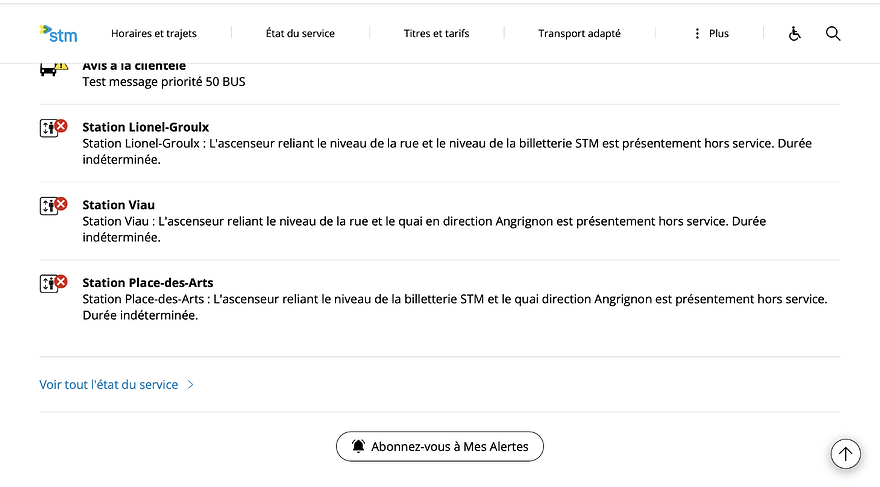Click the back-to-top arrow button
This screenshot has width=880, height=487.
pyautogui.click(x=846, y=453)
